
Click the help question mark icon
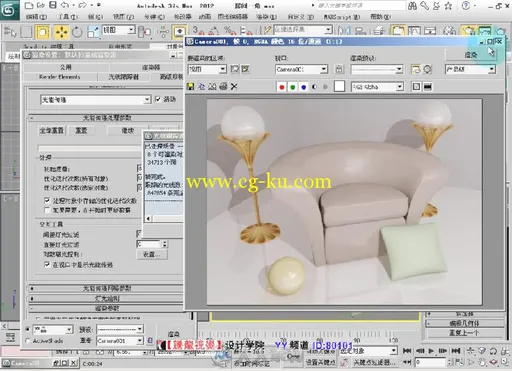[466, 5]
